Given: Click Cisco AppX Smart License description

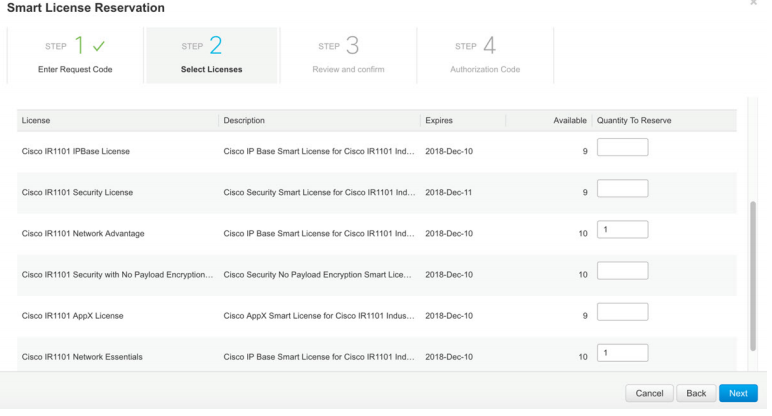Looking at the screenshot, I should 319,316.
